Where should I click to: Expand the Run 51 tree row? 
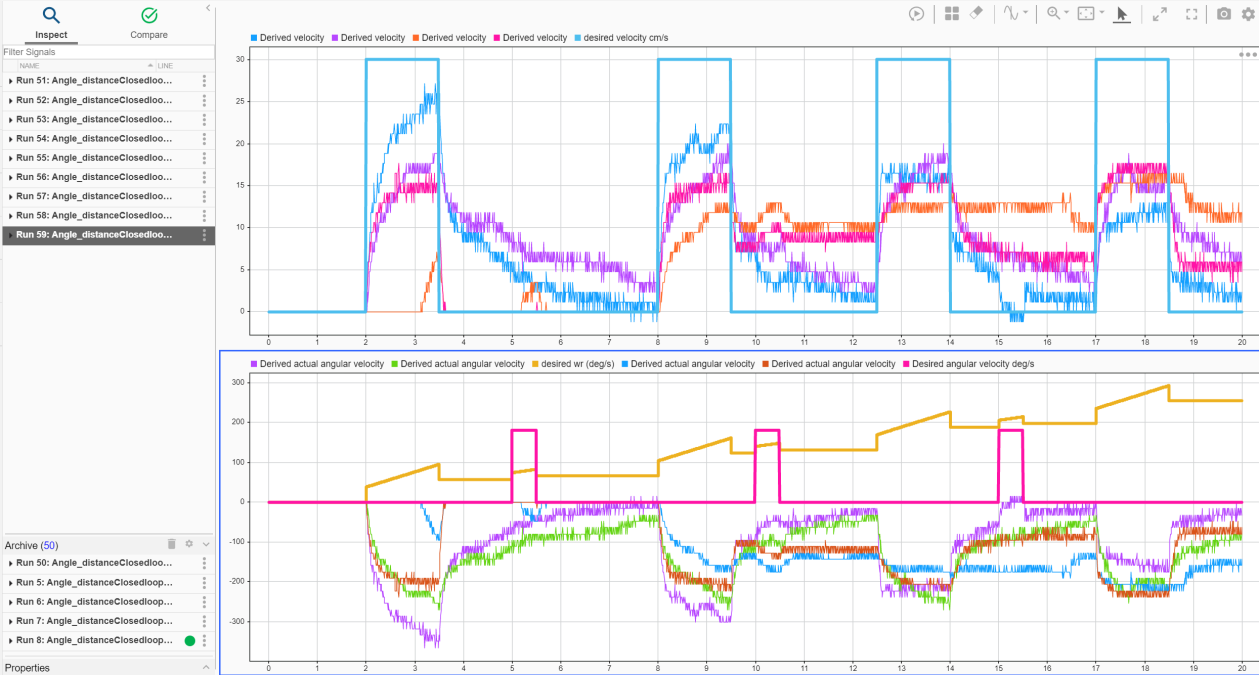10,81
